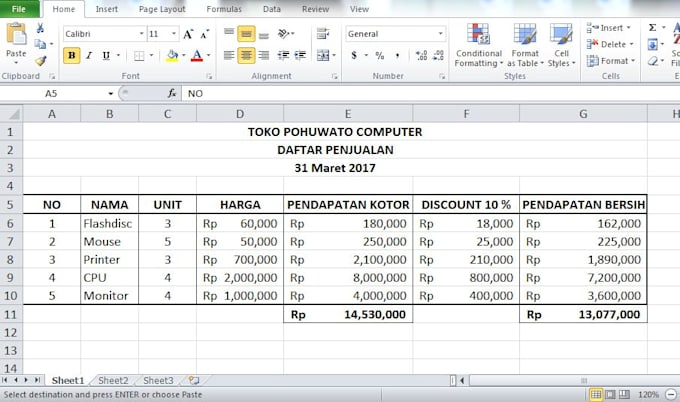Click the AutoSum sigma icon

pyautogui.click(x=652, y=28)
